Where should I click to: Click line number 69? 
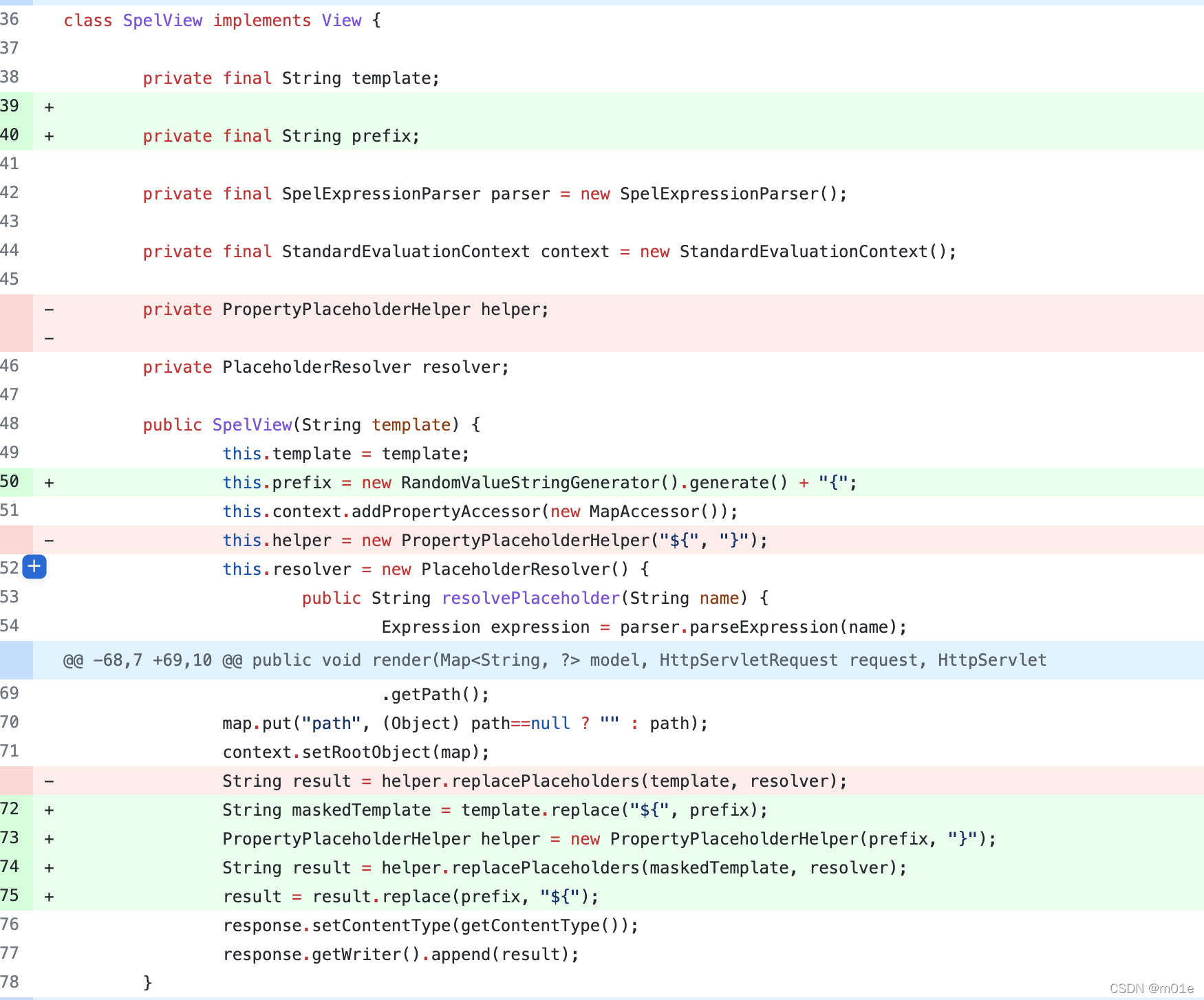[x=10, y=693]
